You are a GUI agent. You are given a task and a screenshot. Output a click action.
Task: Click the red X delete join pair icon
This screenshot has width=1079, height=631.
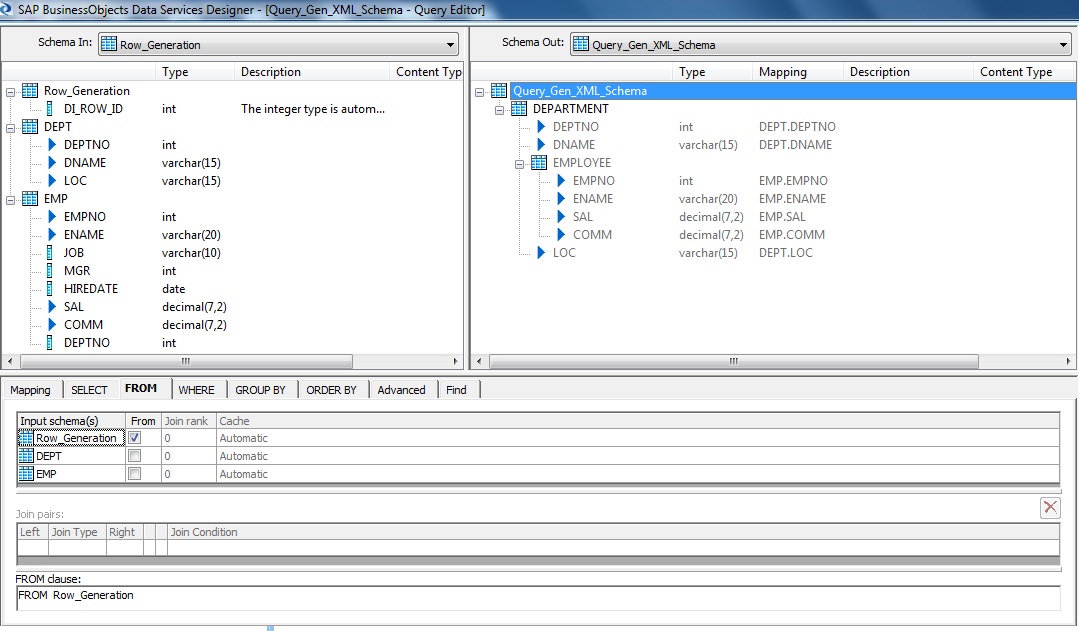1050,508
